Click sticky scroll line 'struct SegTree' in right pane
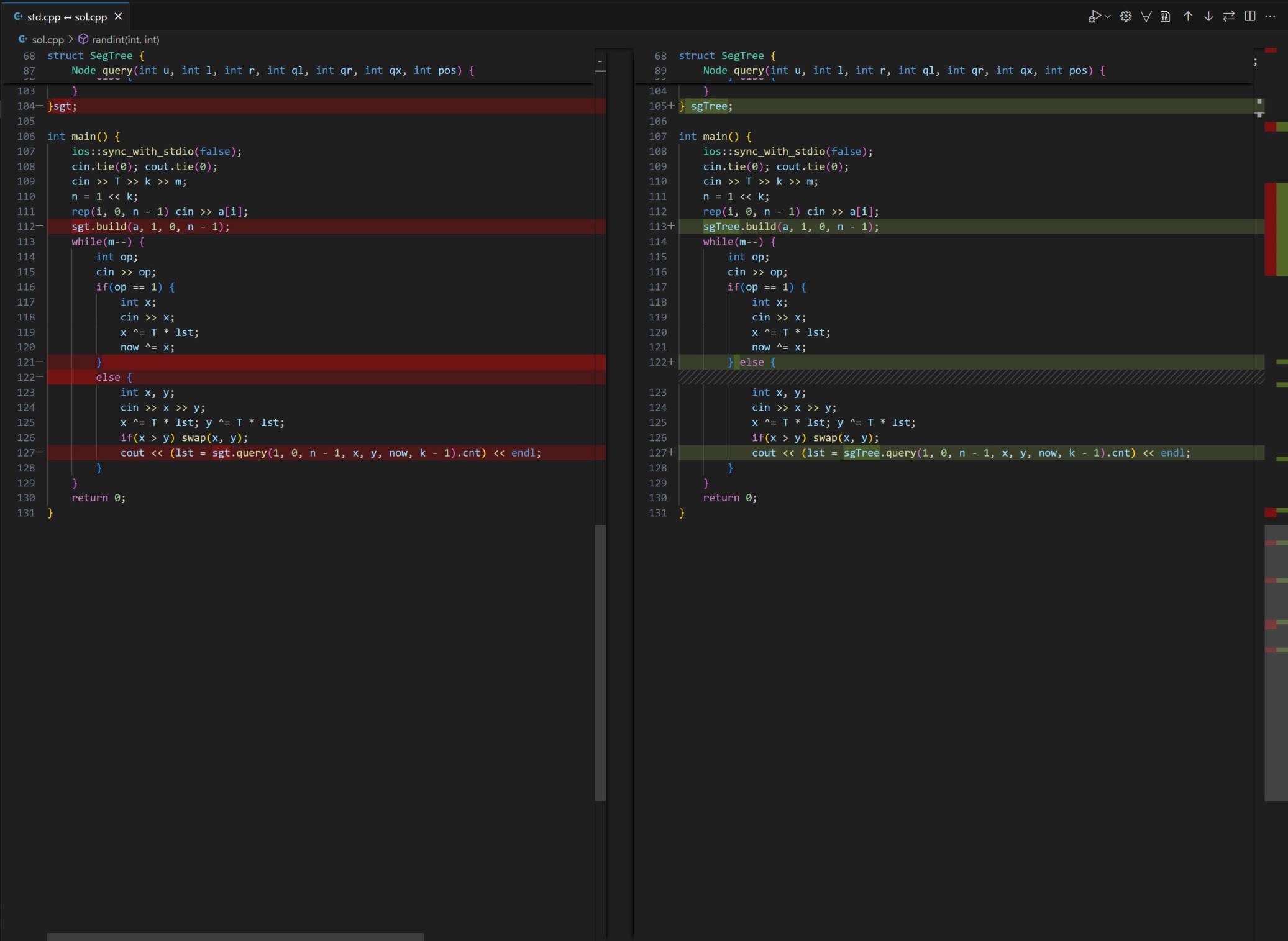 [721, 56]
